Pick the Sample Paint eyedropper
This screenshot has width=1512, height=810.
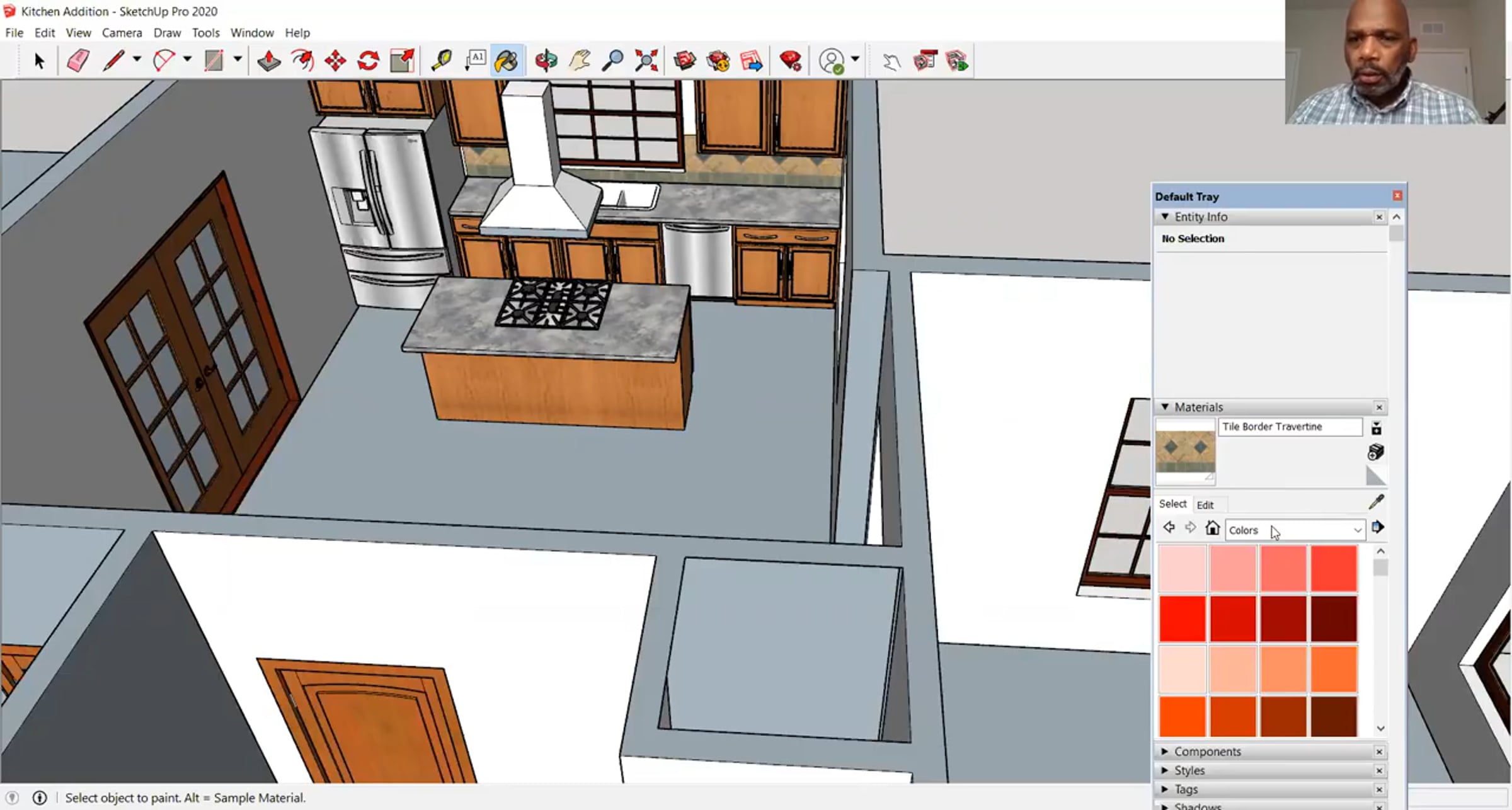[x=1376, y=503]
